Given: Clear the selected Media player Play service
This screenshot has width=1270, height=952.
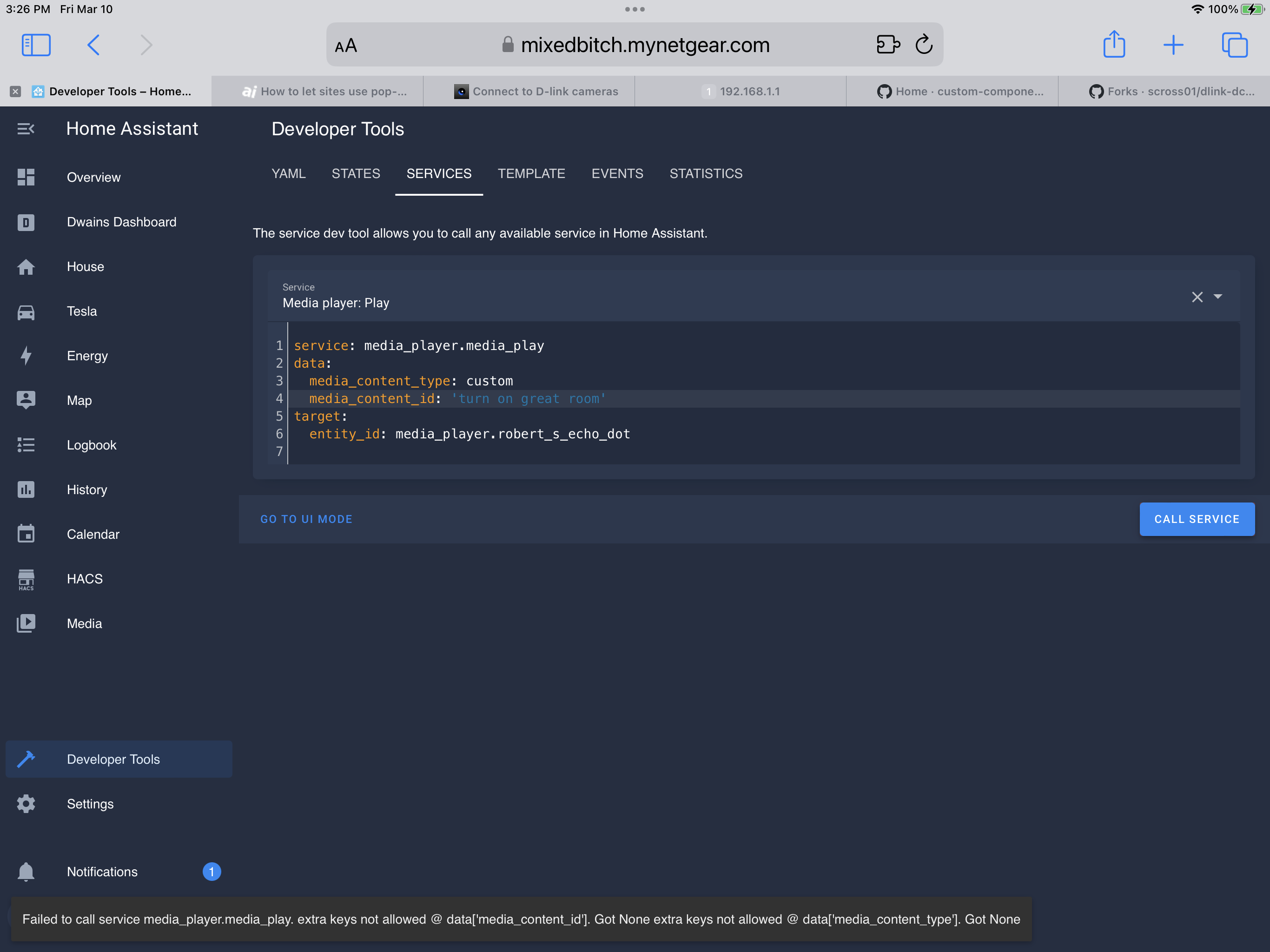Looking at the screenshot, I should (x=1197, y=297).
